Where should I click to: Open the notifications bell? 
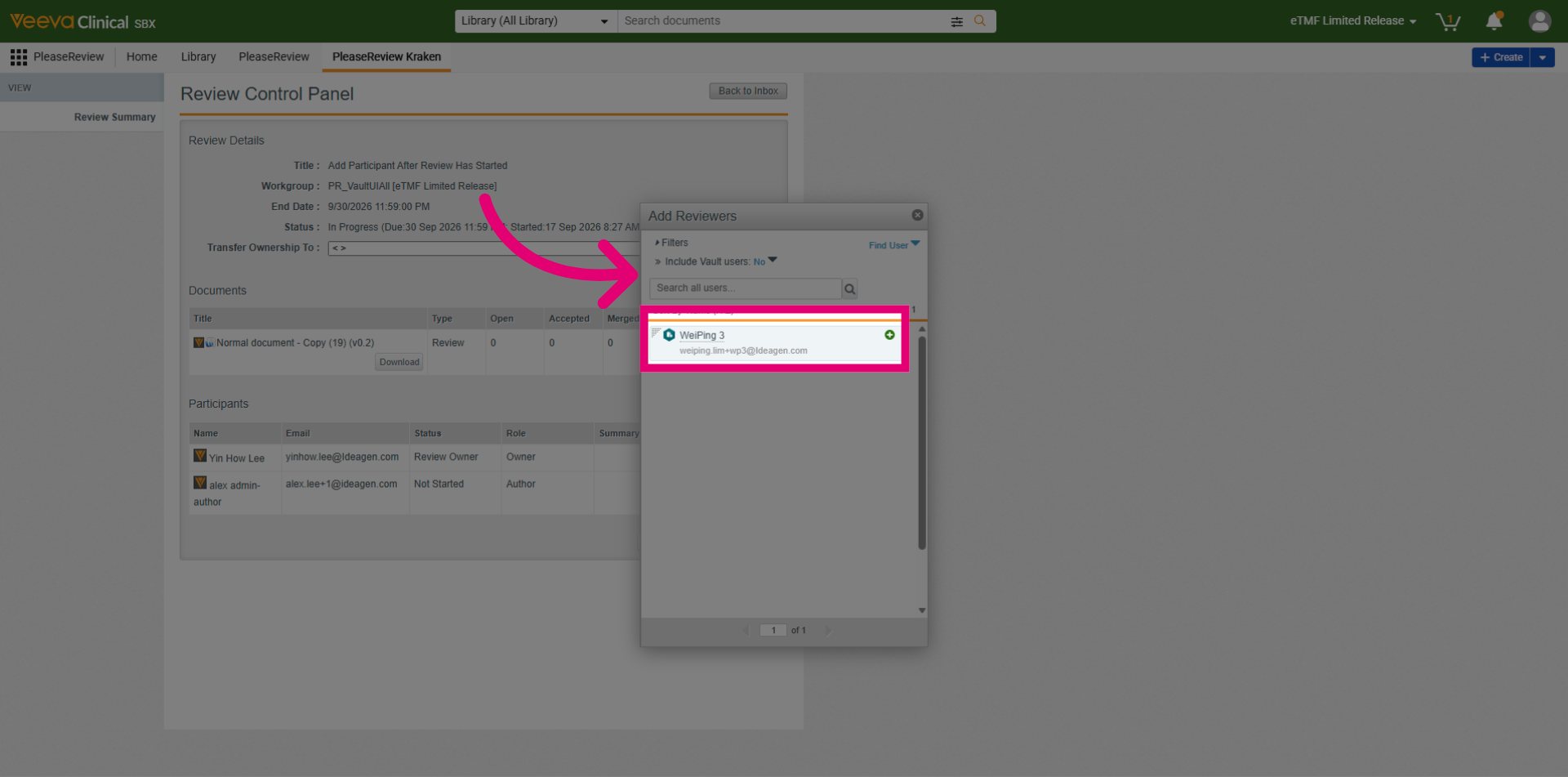1494,21
